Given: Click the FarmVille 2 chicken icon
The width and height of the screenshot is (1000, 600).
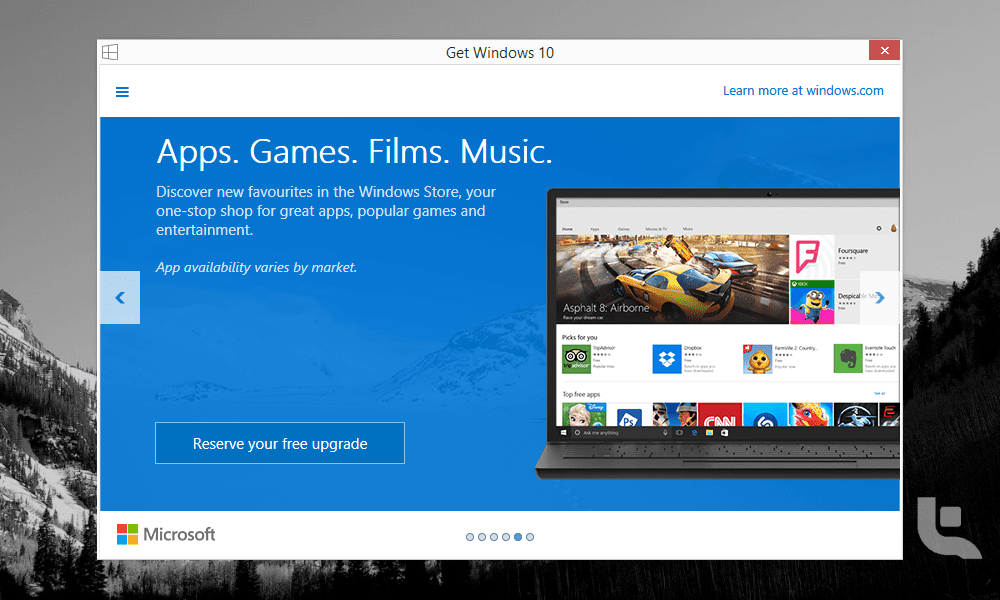Looking at the screenshot, I should [758, 359].
